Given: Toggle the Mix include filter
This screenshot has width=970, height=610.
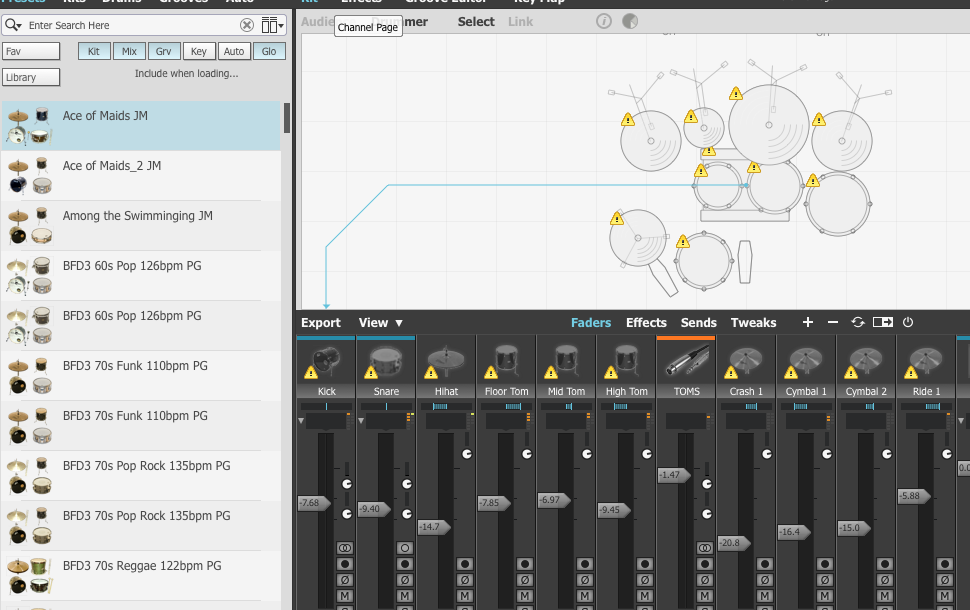Looking at the screenshot, I should click(x=129, y=51).
